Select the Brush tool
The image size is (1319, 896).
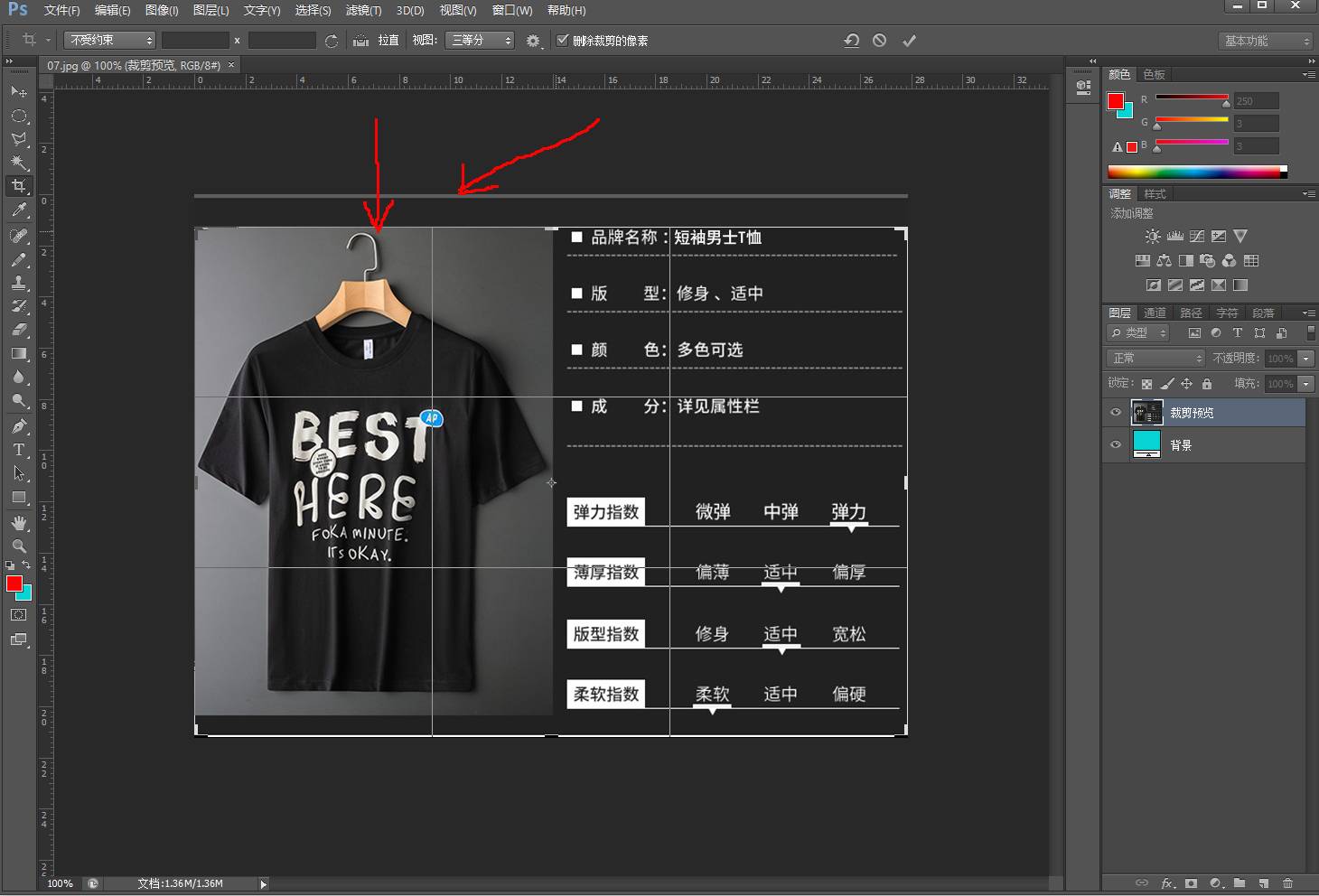click(18, 259)
